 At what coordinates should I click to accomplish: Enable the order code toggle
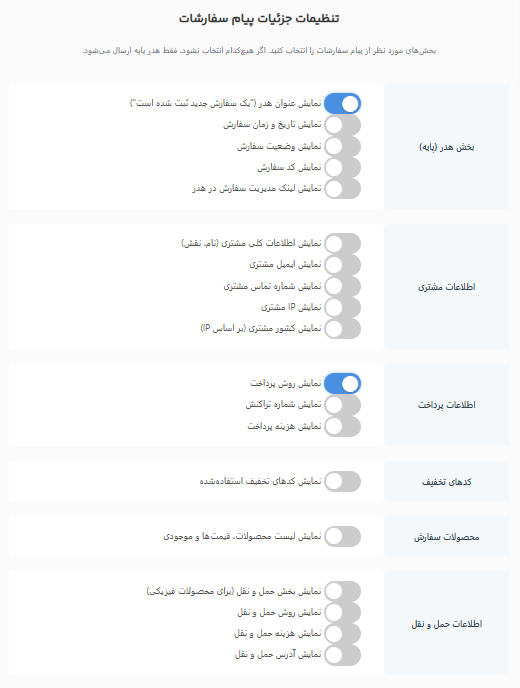pos(342,168)
